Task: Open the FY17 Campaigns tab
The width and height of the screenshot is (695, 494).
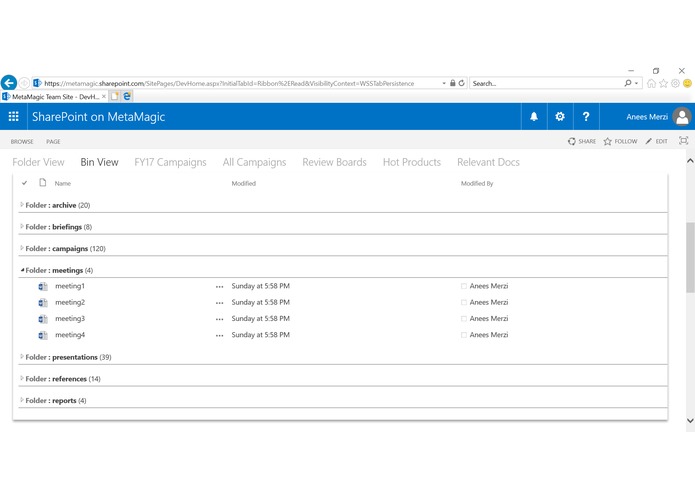Action: pyautogui.click(x=170, y=162)
